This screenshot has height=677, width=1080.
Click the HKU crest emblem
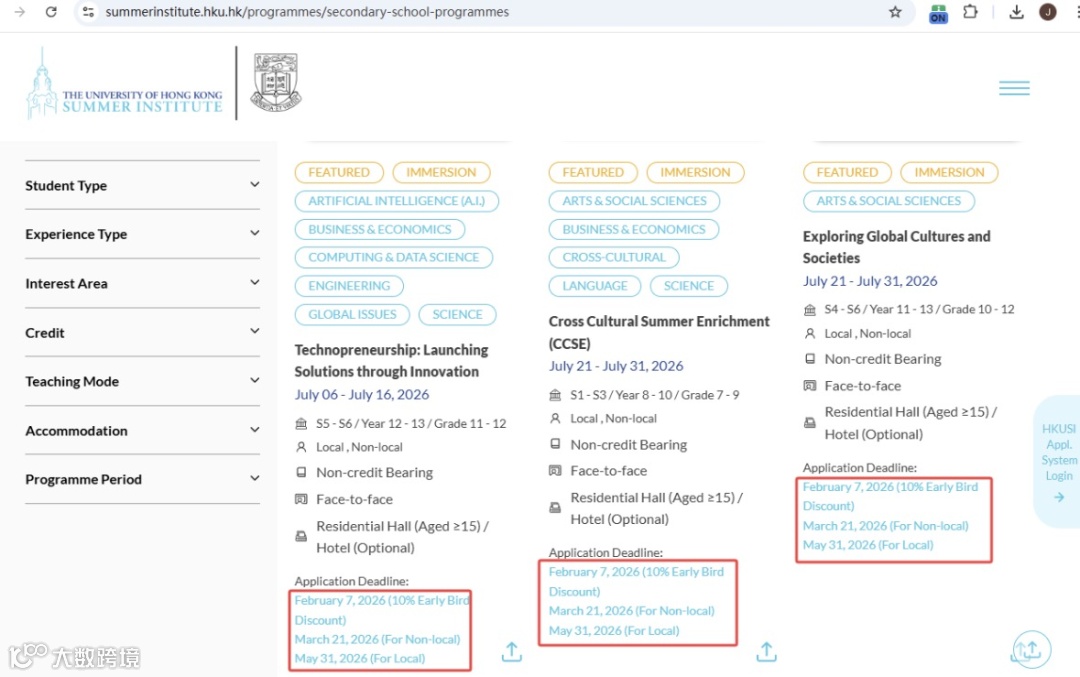276,82
